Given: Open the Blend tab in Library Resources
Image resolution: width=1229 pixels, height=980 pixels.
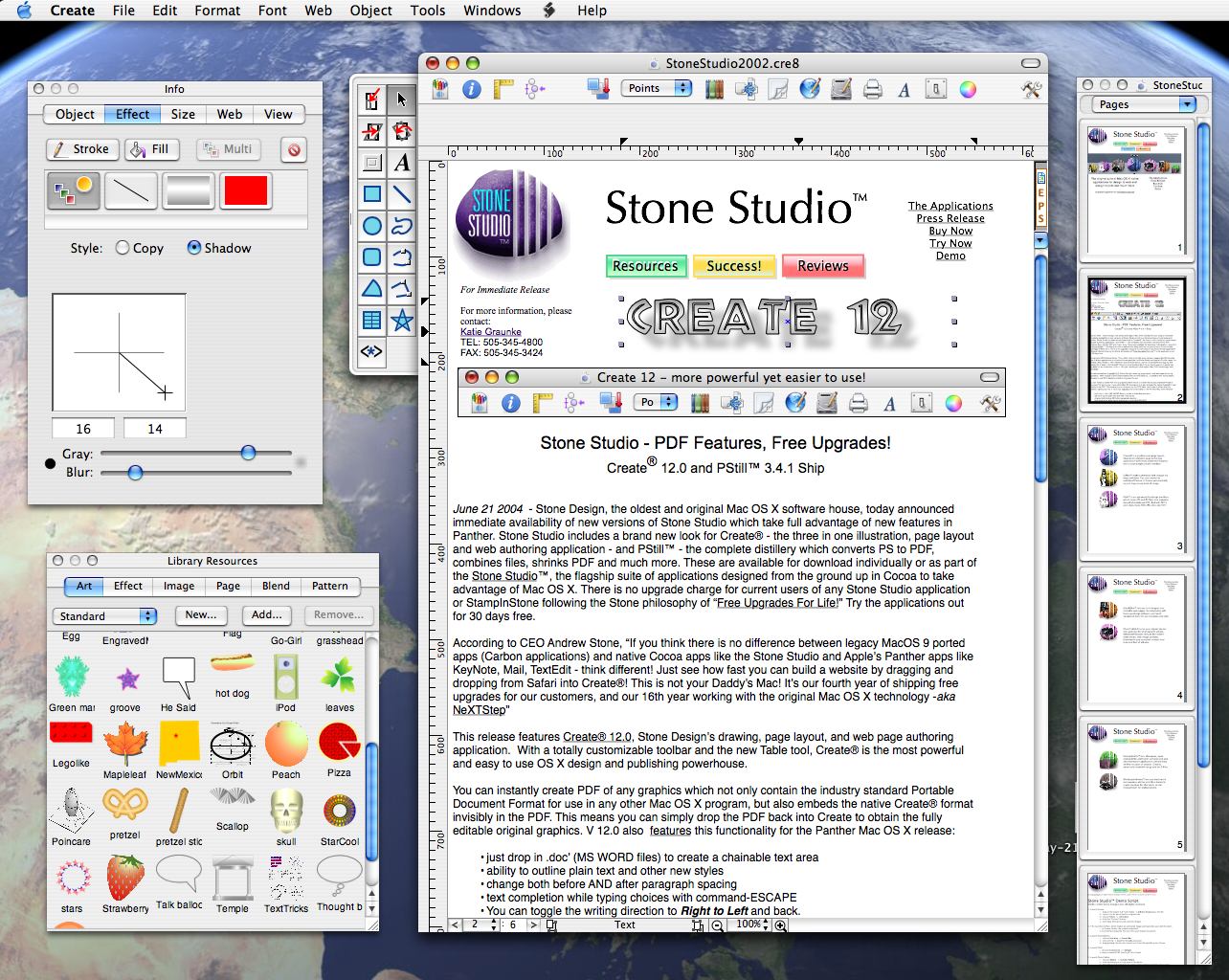Looking at the screenshot, I should 276,586.
